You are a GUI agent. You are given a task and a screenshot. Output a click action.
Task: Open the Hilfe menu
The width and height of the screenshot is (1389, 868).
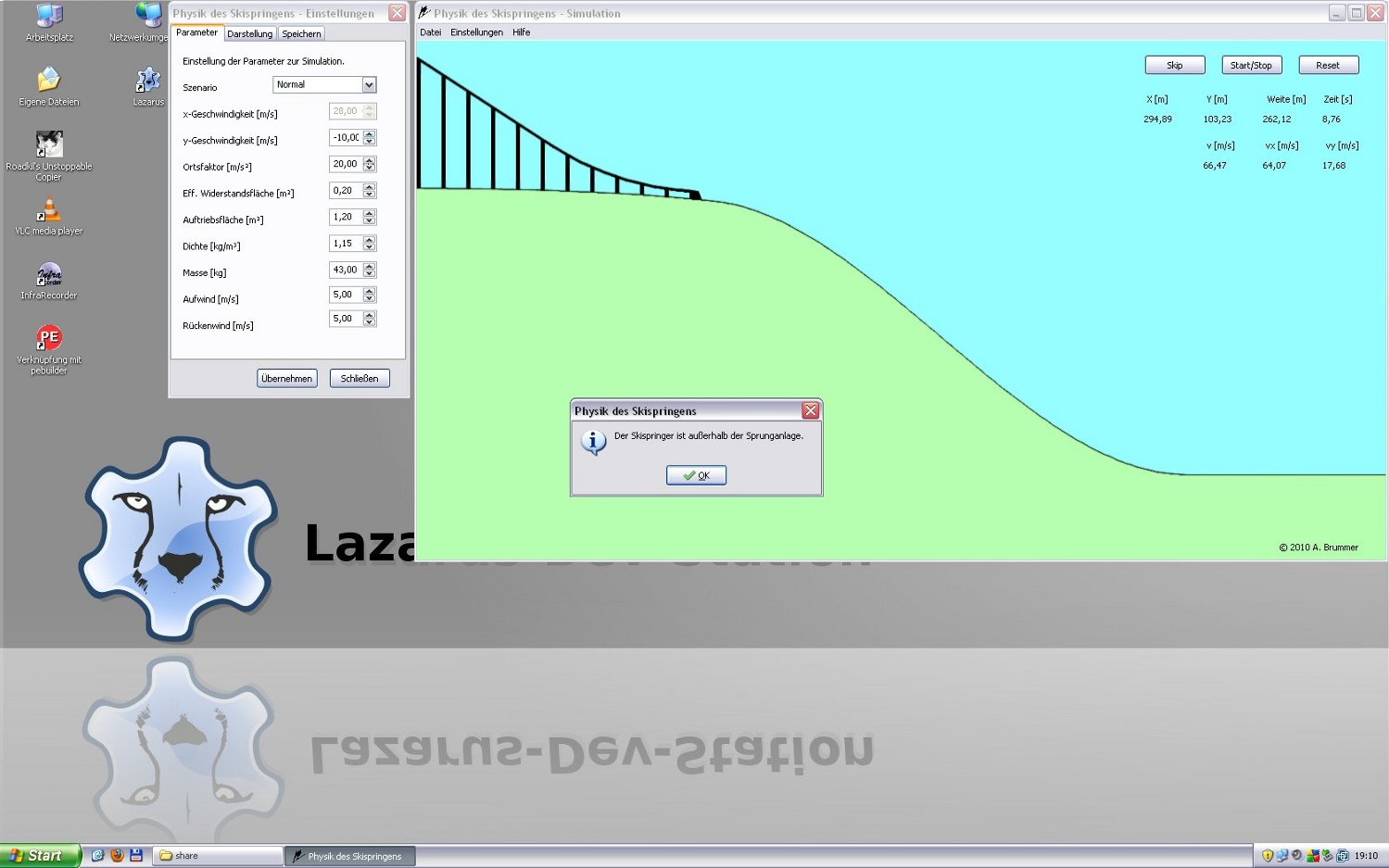522,32
